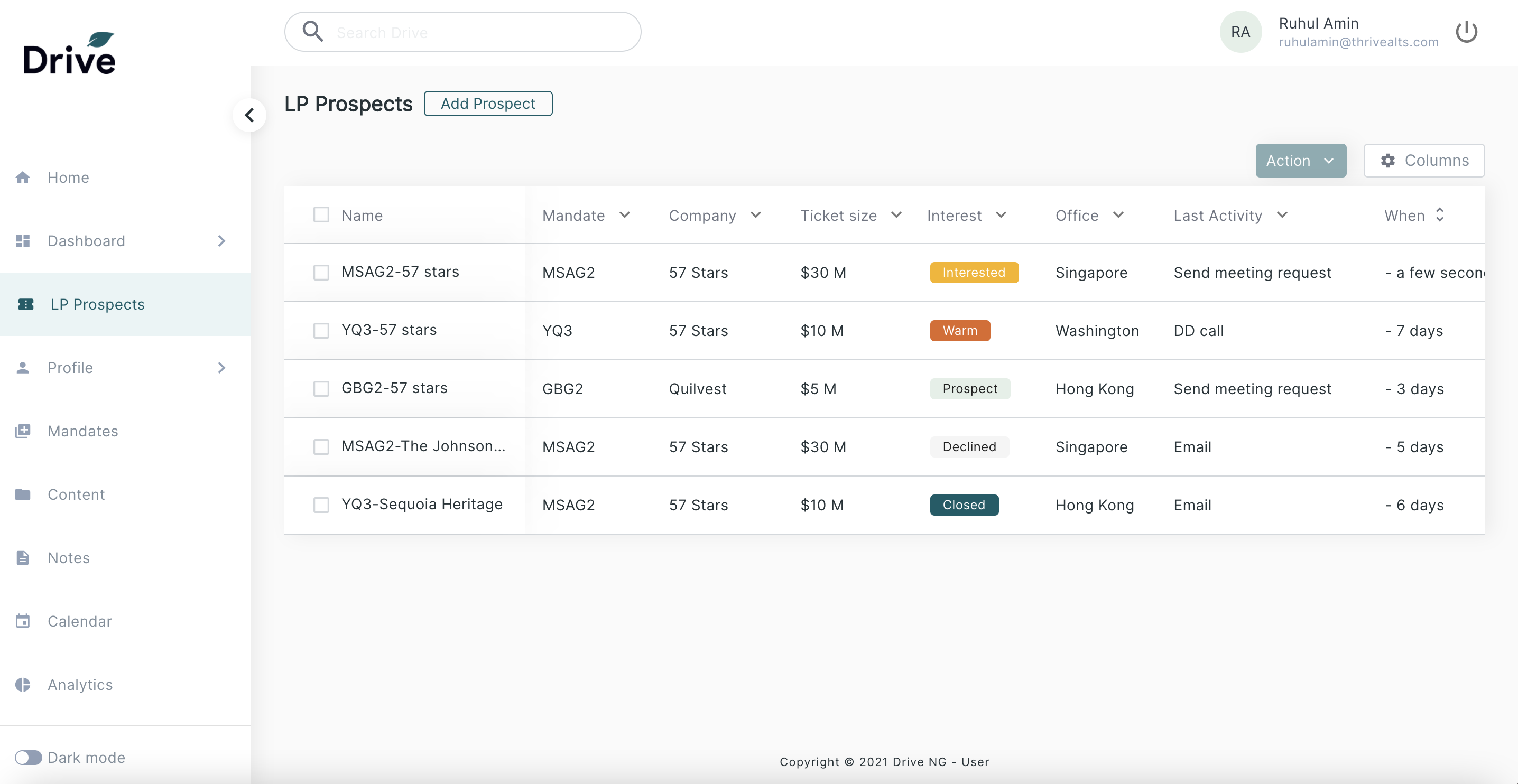Click the Add Prospect button
Viewport: 1518px width, 784px height.
tap(488, 104)
